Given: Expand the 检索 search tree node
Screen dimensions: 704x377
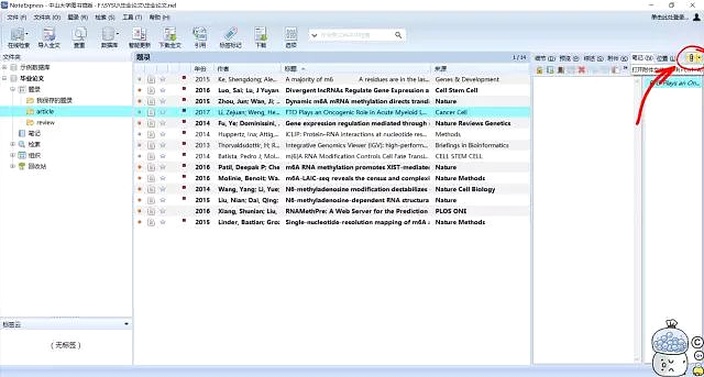Looking at the screenshot, I should coord(13,144).
